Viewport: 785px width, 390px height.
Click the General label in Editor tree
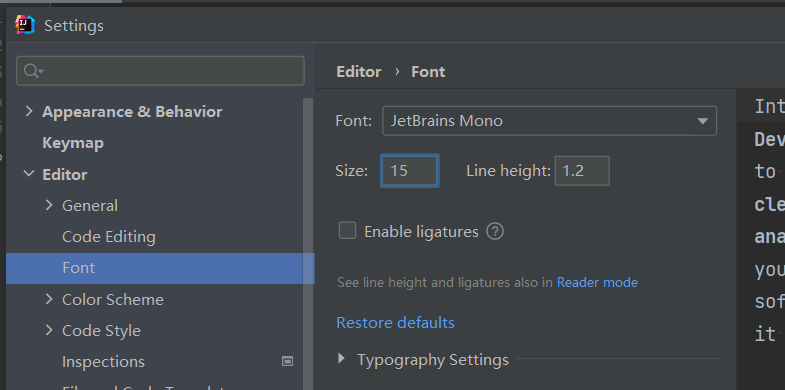[90, 205]
